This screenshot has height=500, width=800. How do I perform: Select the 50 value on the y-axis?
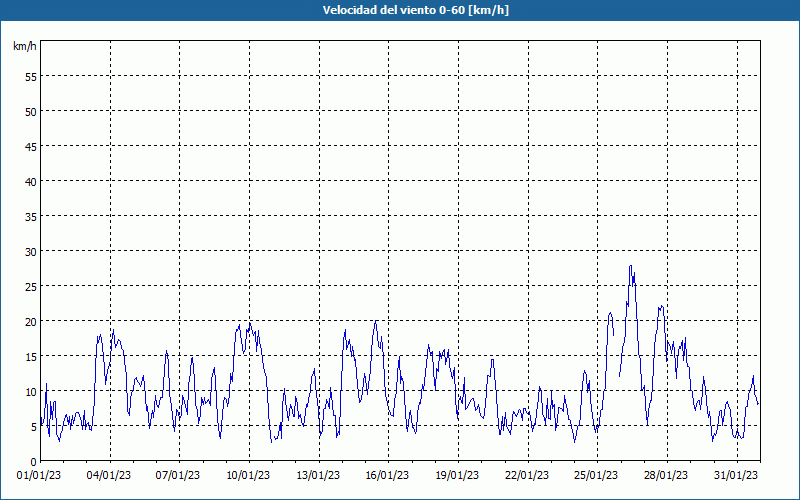point(31,111)
